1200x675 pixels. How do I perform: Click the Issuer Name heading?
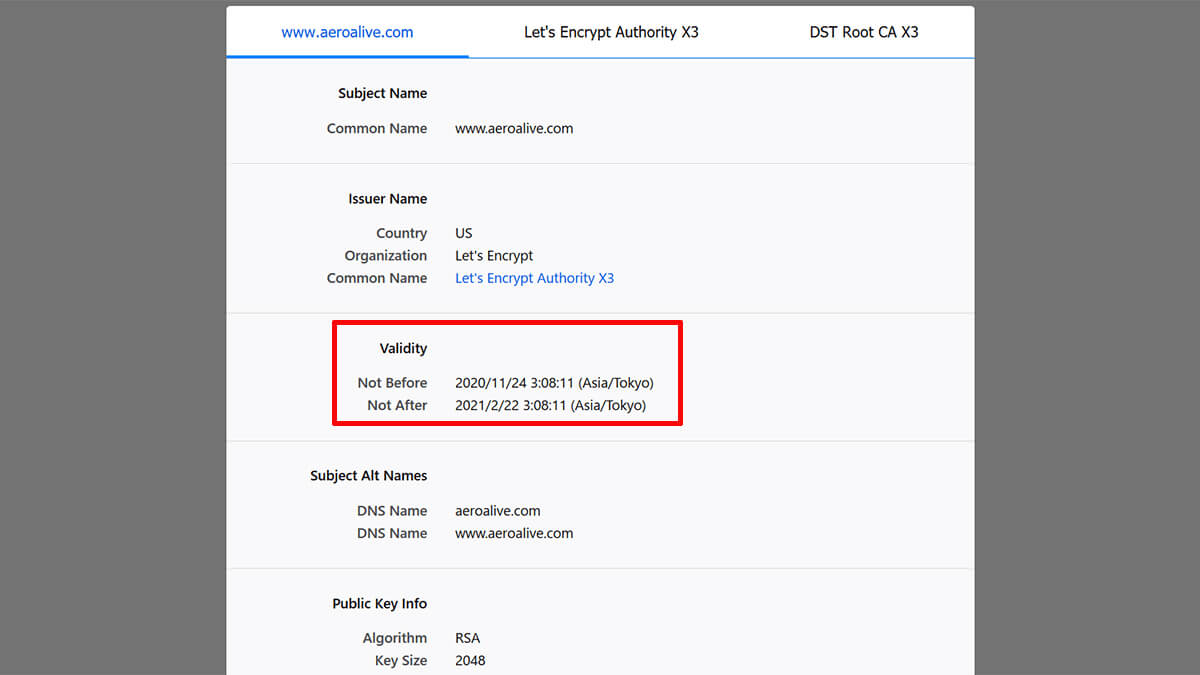tap(387, 198)
